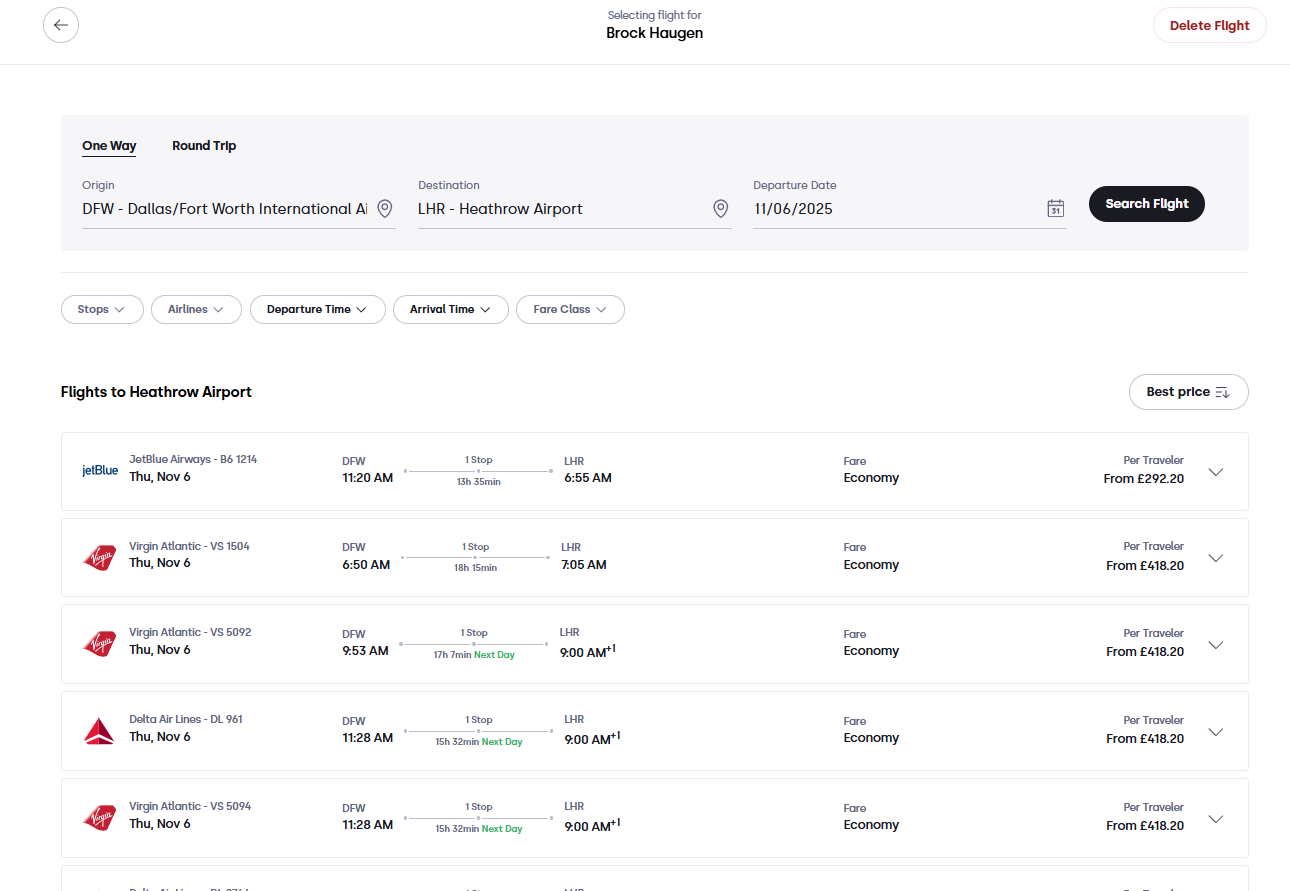
Task: Click the Virgin Atlantic - VS 5094 label
Action: (x=190, y=806)
